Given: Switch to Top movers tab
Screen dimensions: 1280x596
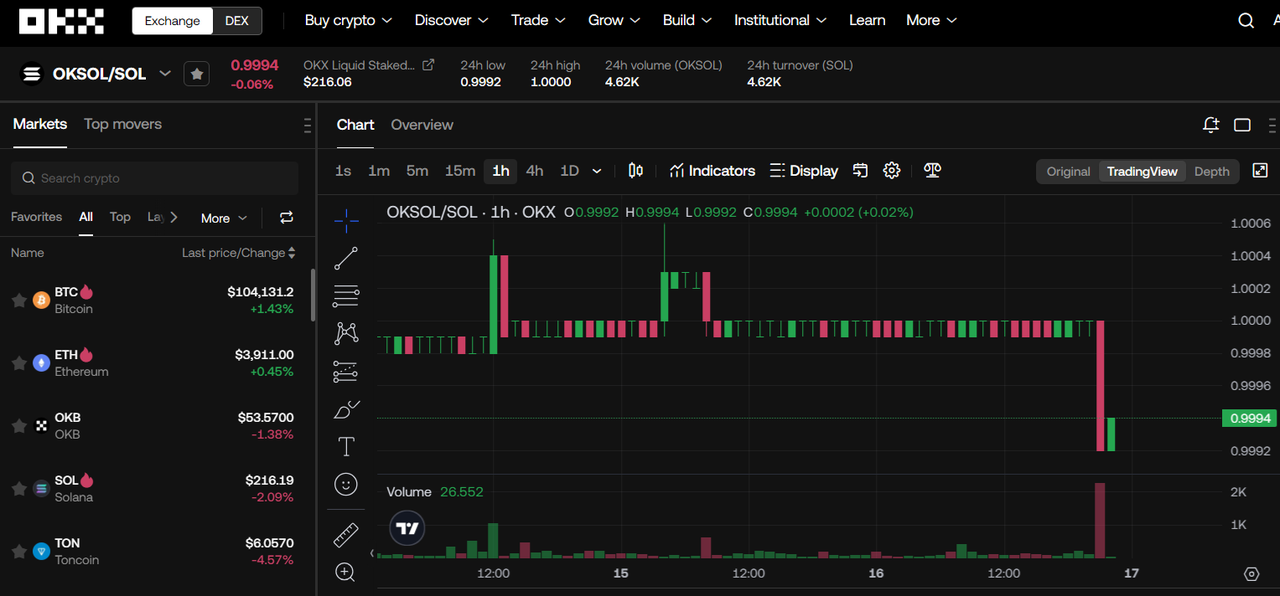Looking at the screenshot, I should pos(123,124).
